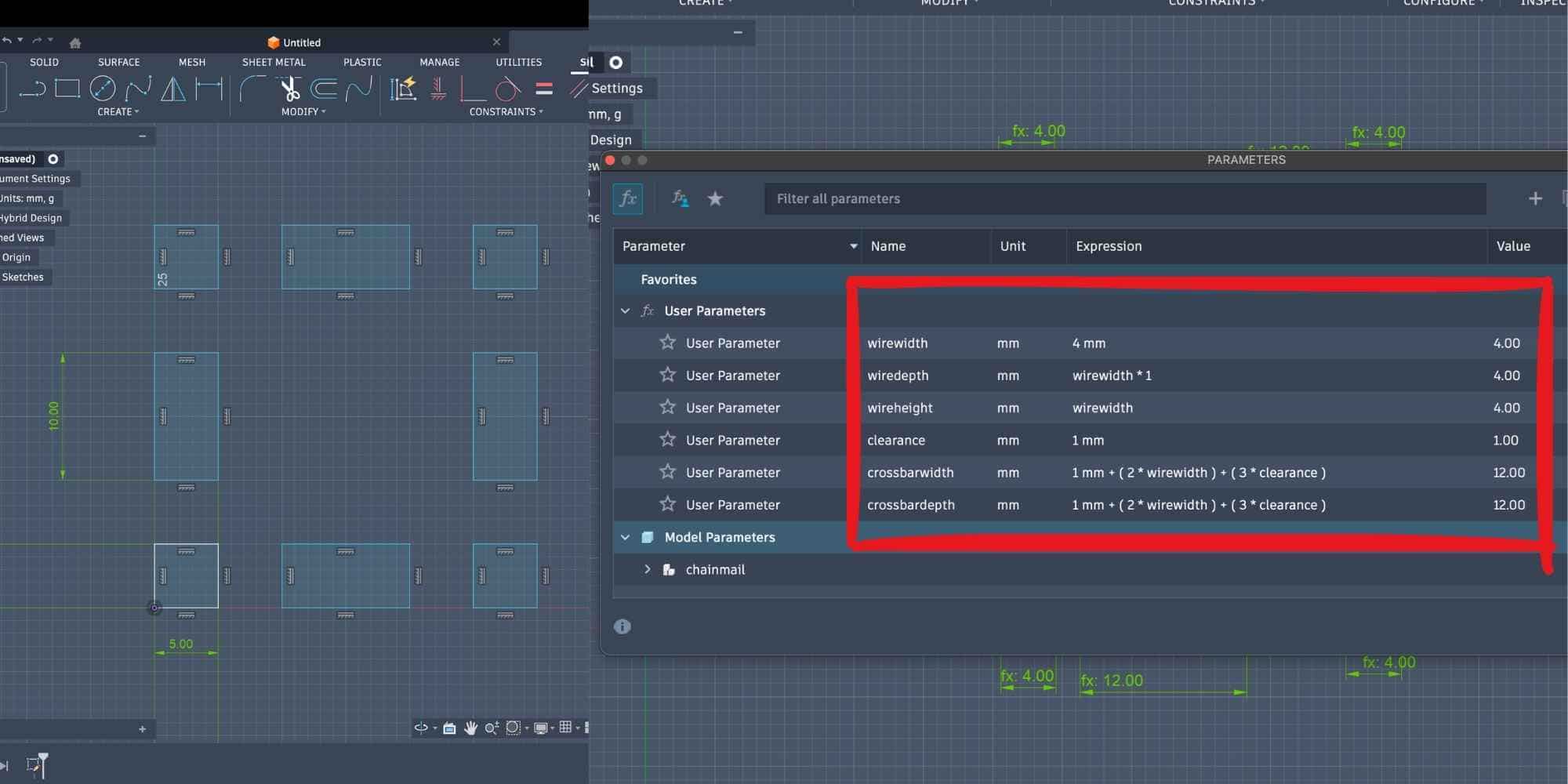Expand the chainmail model parameters
The image size is (1568, 784).
[x=647, y=569]
